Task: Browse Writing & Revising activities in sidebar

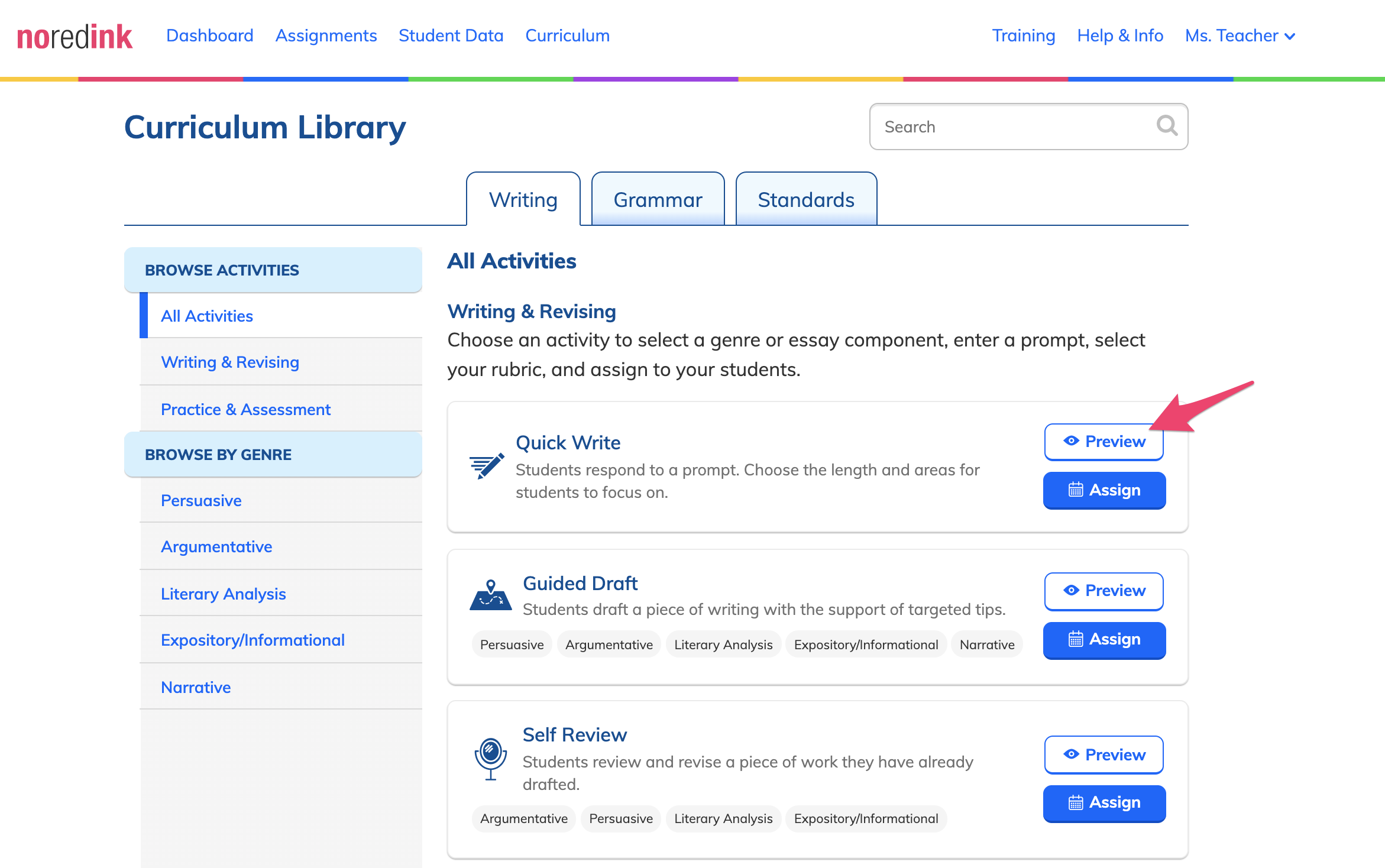Action: [281, 362]
